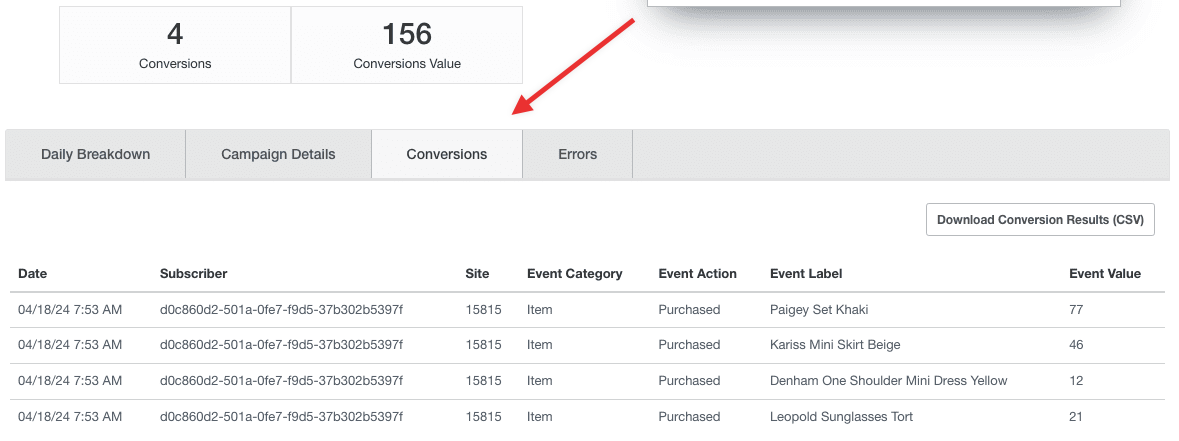
Task: Click Denham One Shoulder Mini Dress Yellow
Action: click(x=888, y=381)
